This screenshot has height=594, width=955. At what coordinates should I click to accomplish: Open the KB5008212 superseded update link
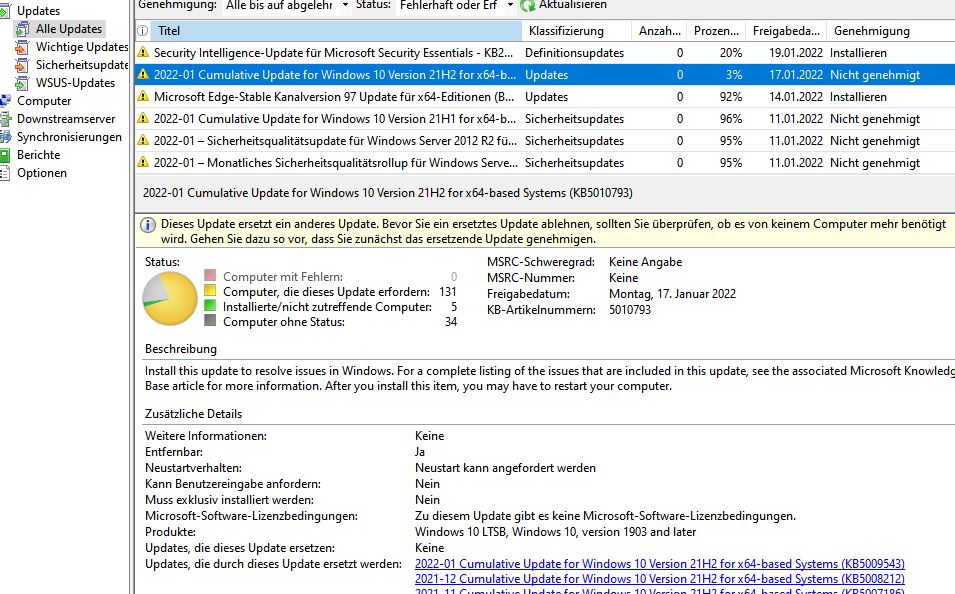tap(660, 579)
